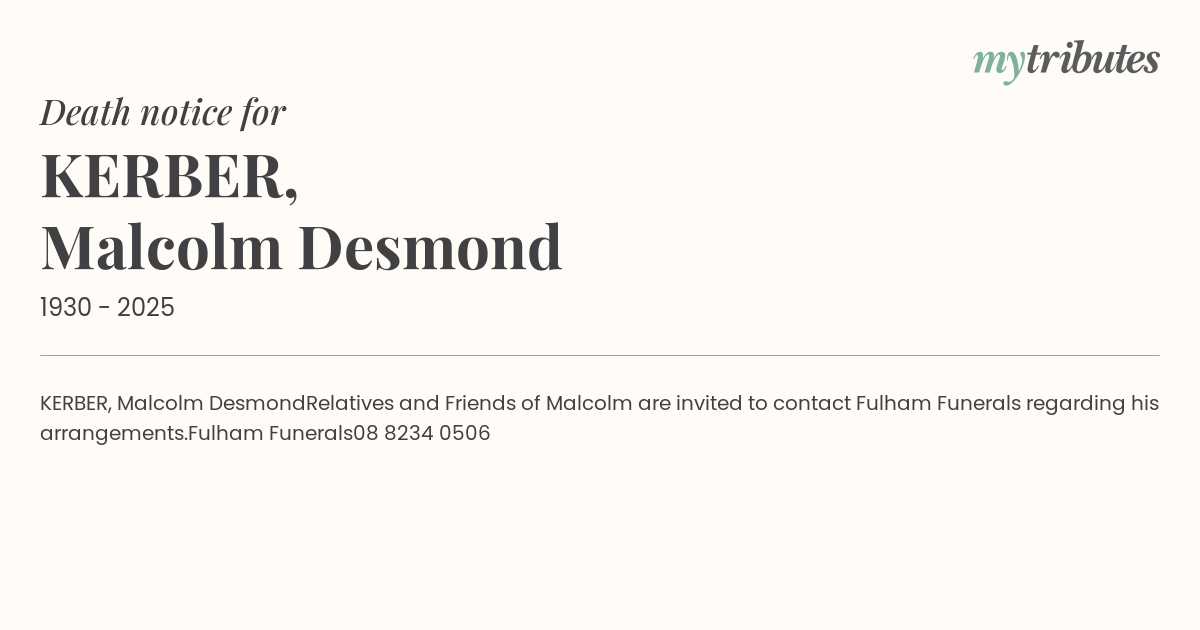This screenshot has width=1200, height=630.
Task: Click "invited to contact" in notice paragraph
Action: click(763, 403)
